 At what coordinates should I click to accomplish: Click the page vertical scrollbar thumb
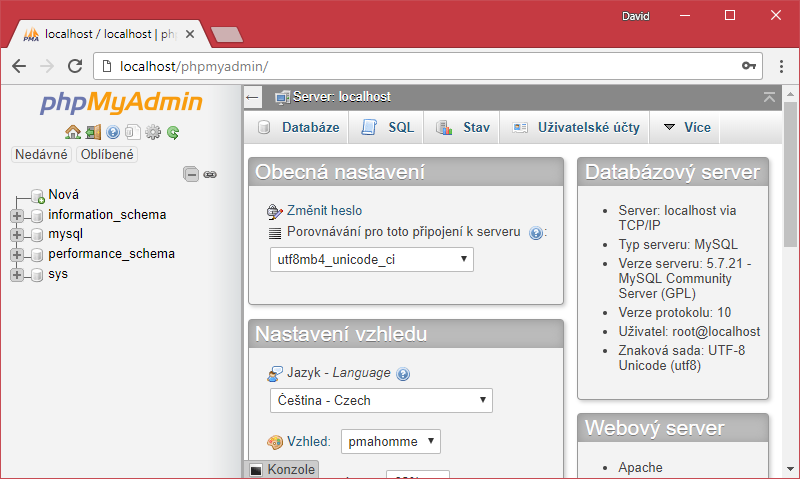pyautogui.click(x=790, y=175)
